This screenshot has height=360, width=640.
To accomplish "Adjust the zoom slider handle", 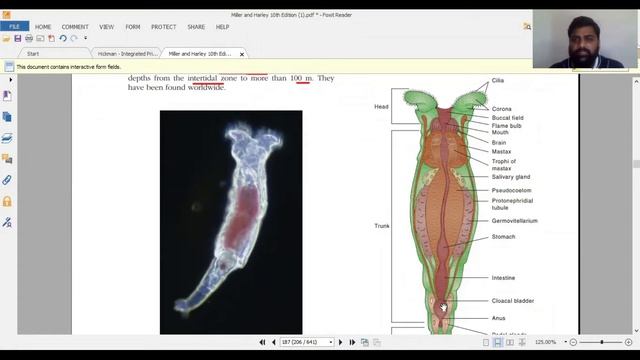I will click(602, 342).
